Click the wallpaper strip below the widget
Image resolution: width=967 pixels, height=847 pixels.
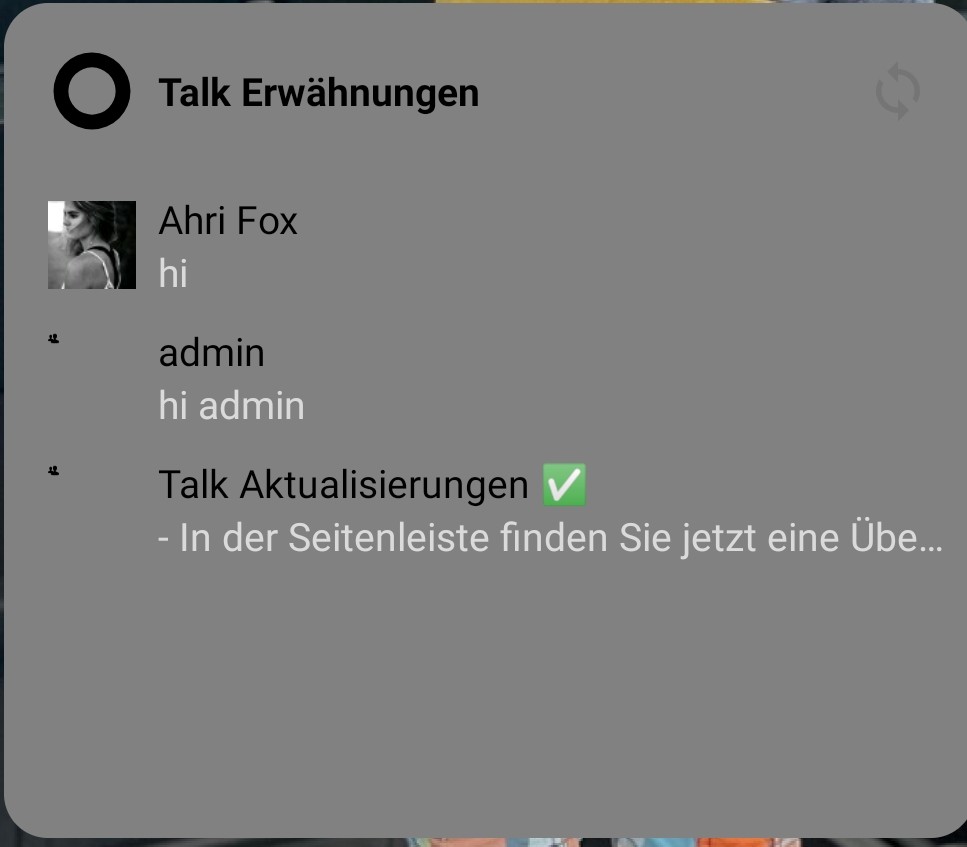click(604, 842)
